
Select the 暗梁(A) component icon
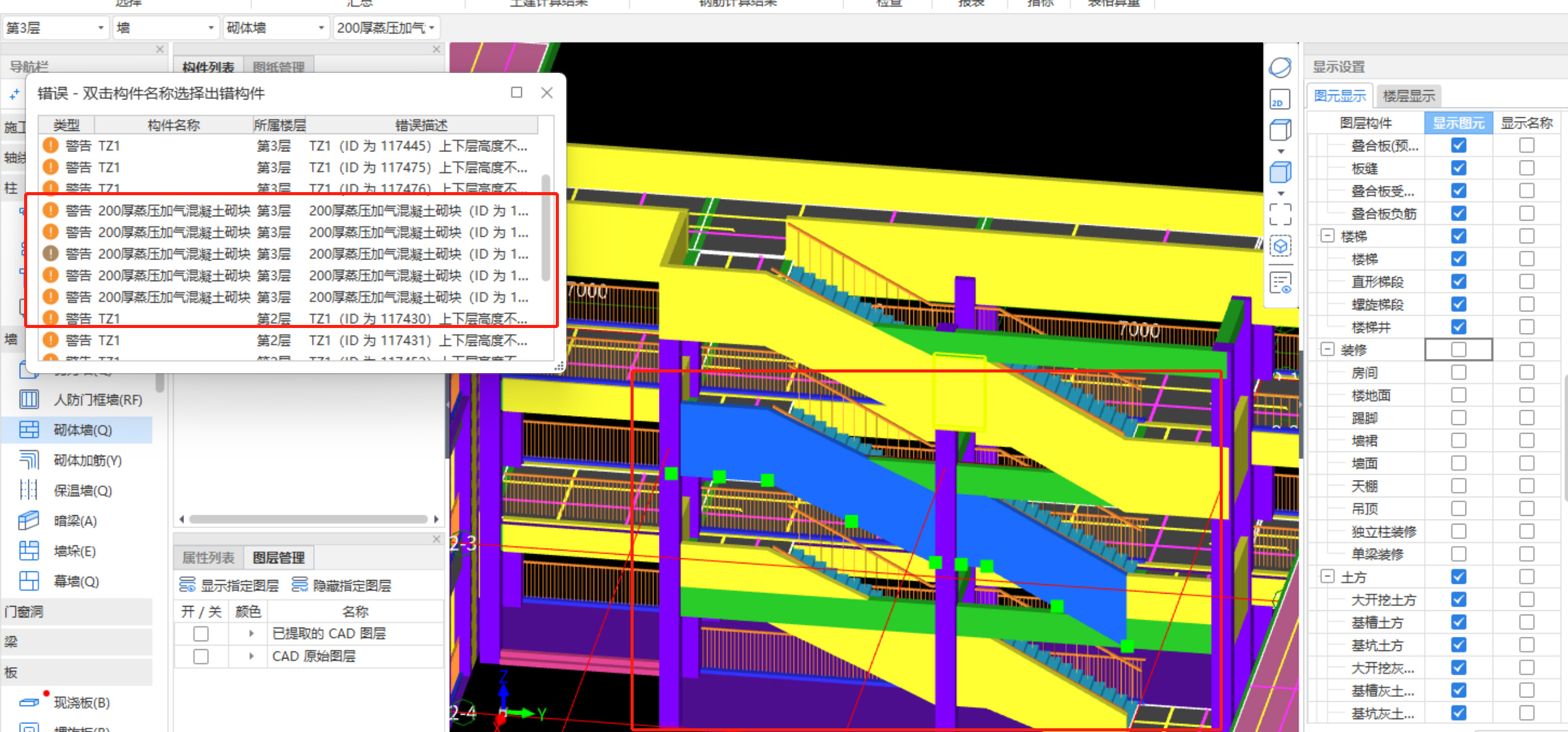click(x=29, y=520)
